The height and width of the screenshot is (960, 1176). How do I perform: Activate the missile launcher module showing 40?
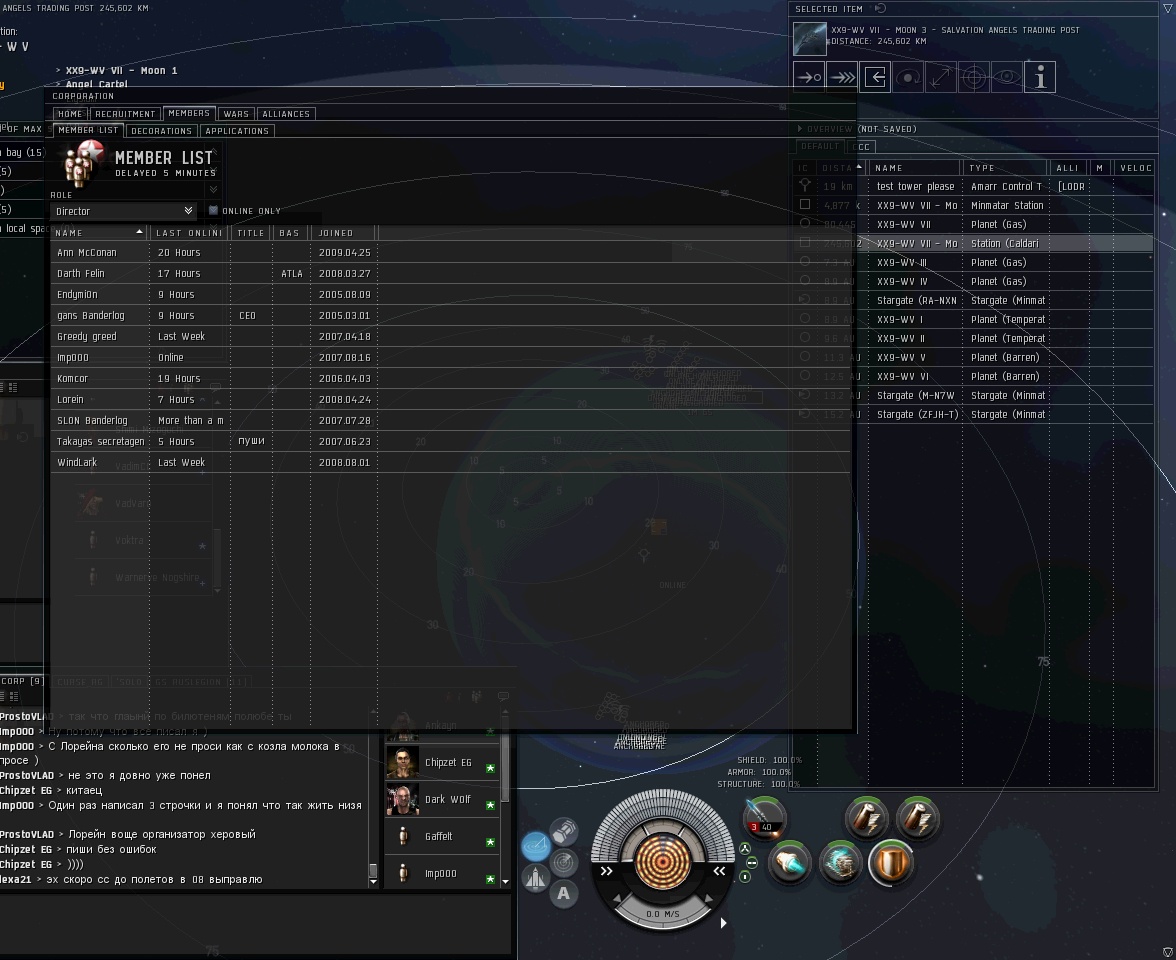coord(765,818)
